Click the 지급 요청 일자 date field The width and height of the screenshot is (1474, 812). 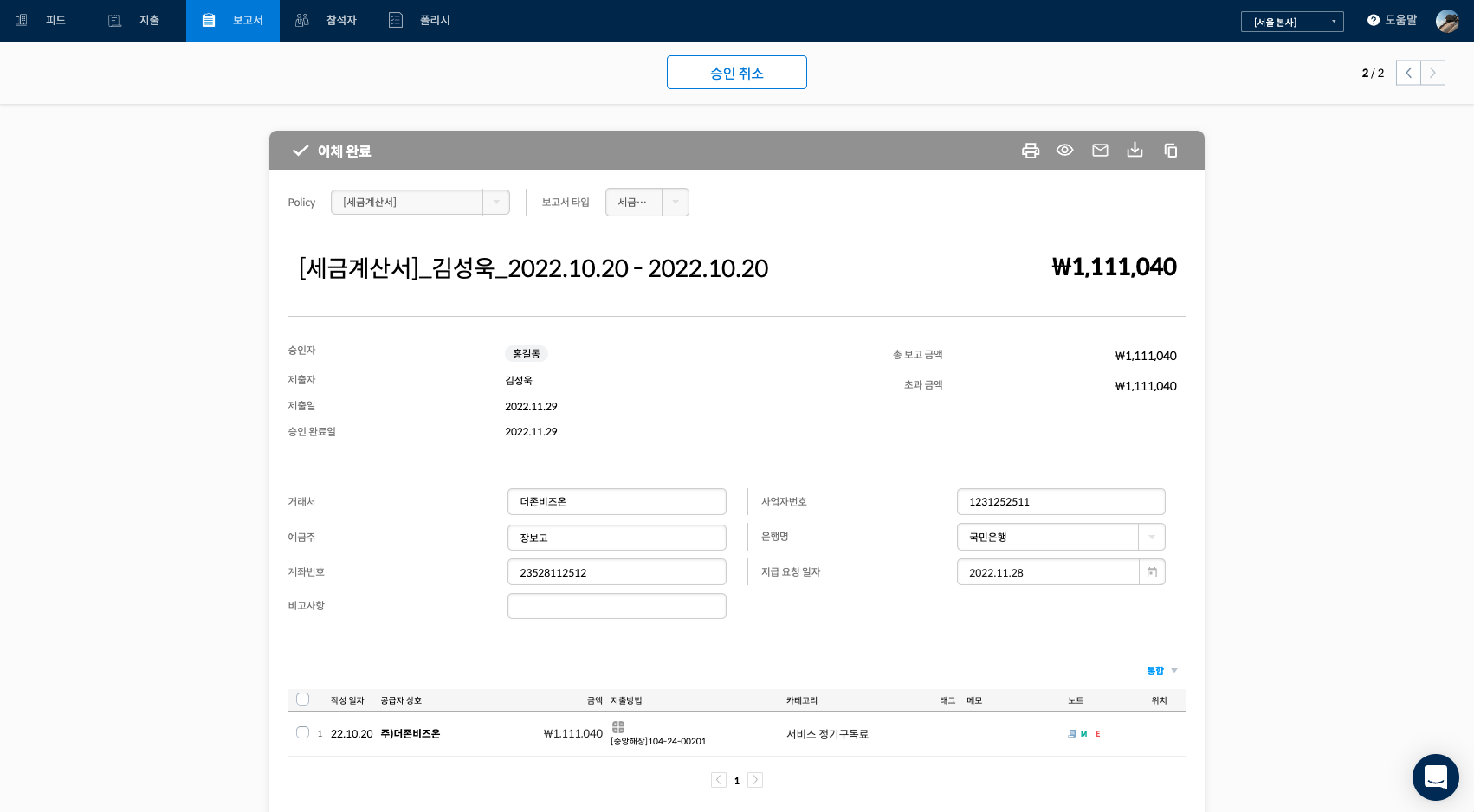[x=1048, y=572]
